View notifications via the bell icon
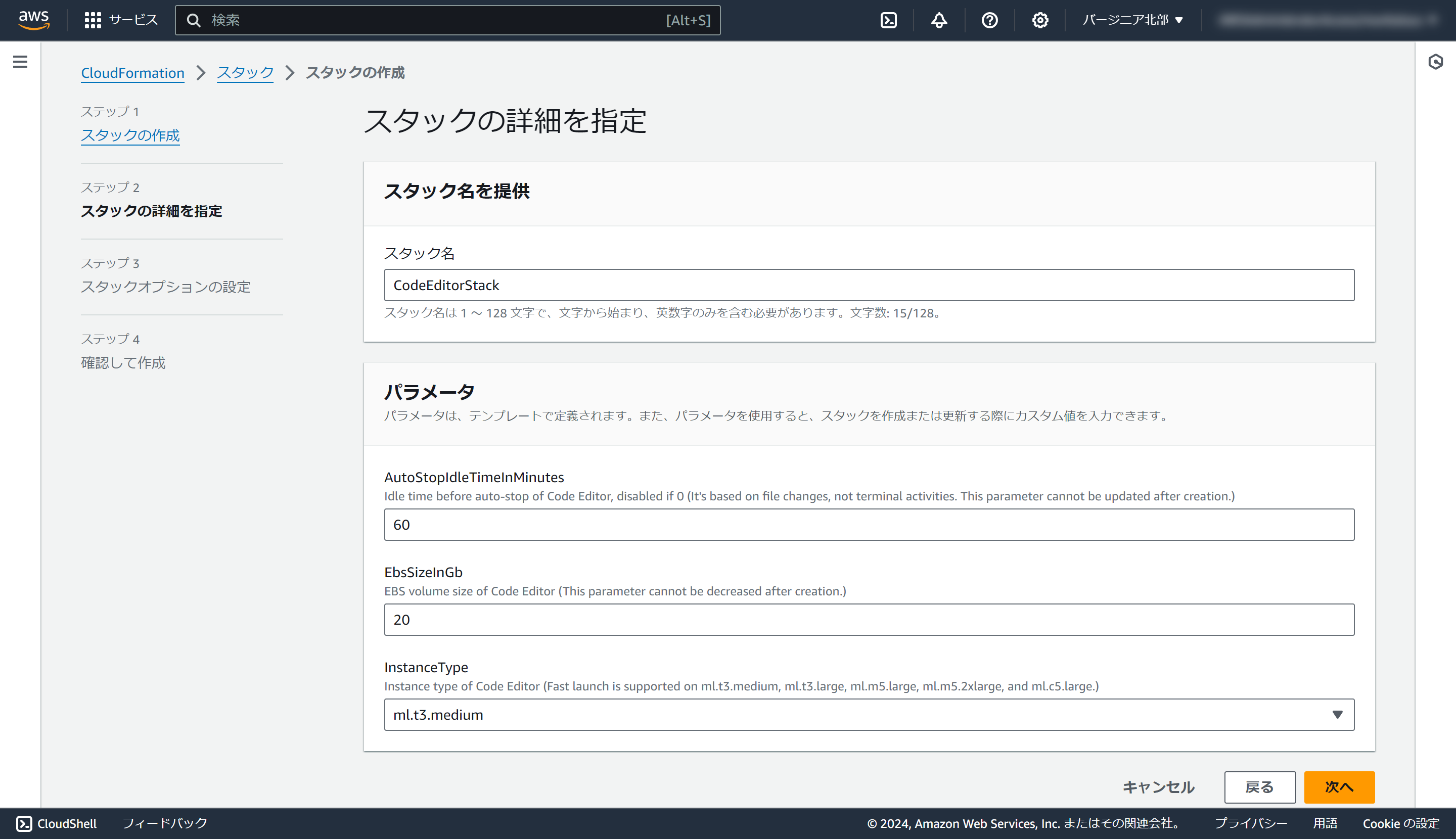 (x=938, y=20)
